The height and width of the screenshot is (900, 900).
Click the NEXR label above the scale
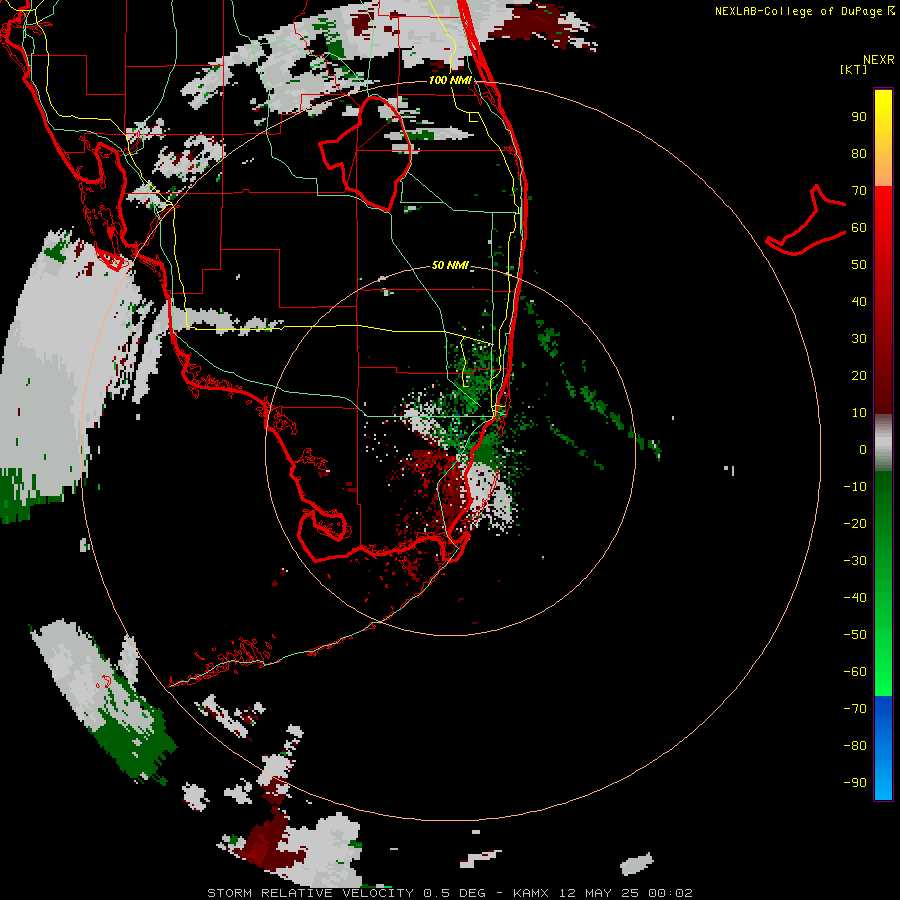click(878, 60)
